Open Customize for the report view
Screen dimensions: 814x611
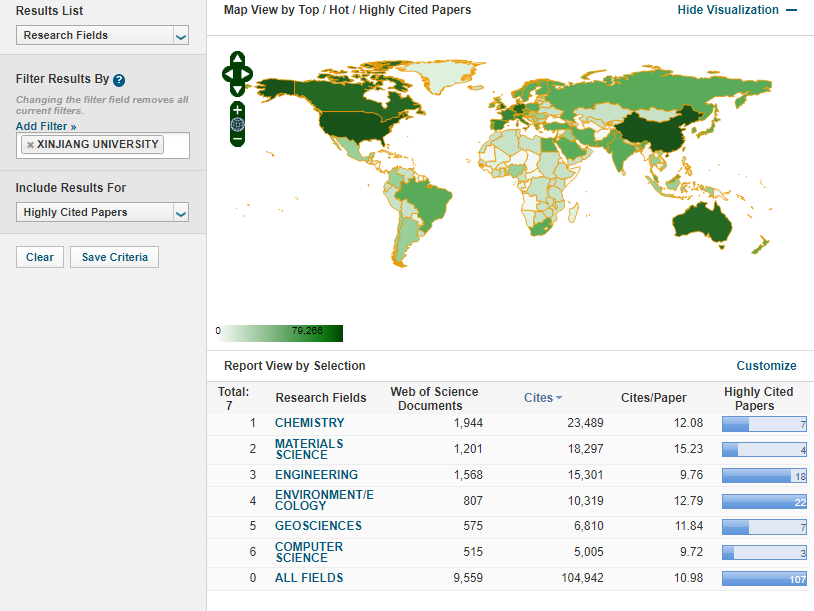point(766,366)
